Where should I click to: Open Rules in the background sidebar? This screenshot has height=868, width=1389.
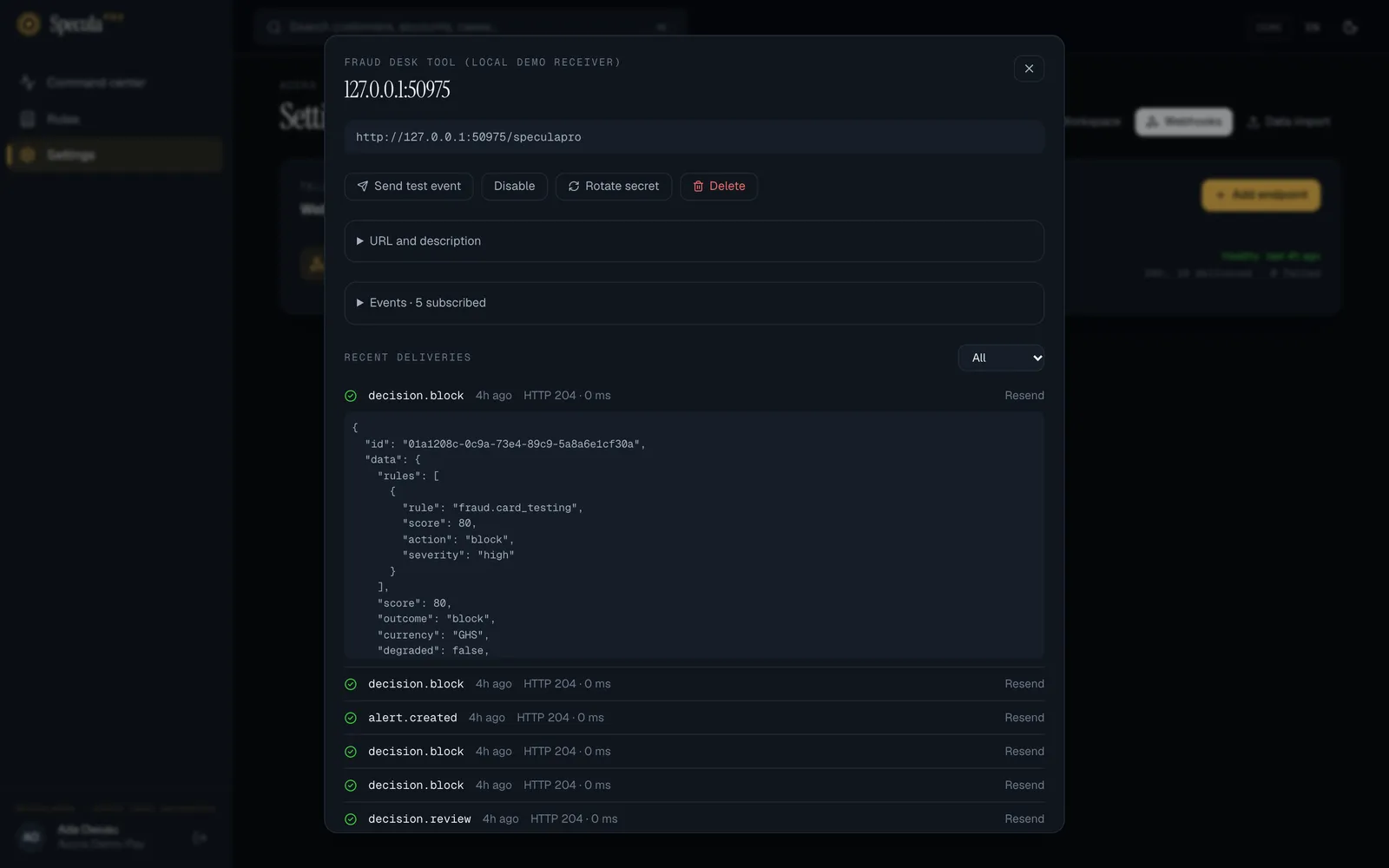[115, 119]
